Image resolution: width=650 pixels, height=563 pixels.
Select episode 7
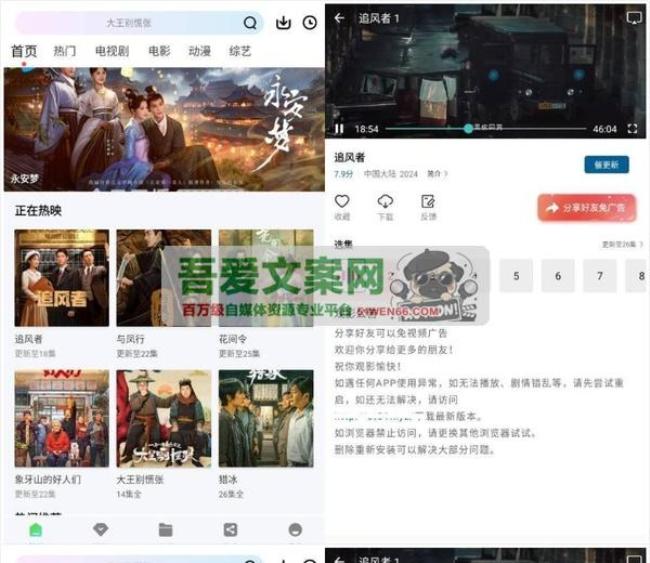600,276
